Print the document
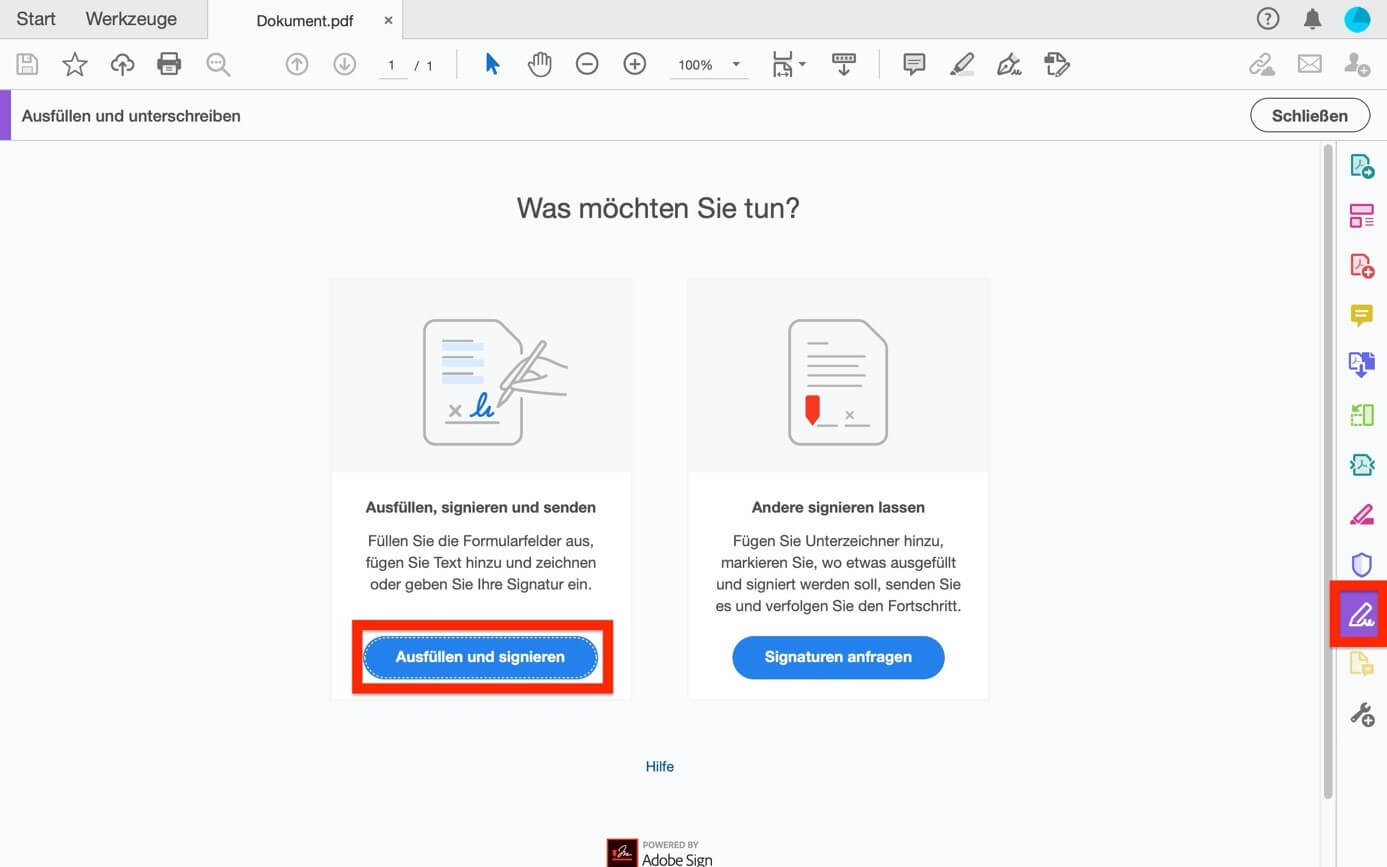Image resolution: width=1387 pixels, height=867 pixels. (169, 65)
